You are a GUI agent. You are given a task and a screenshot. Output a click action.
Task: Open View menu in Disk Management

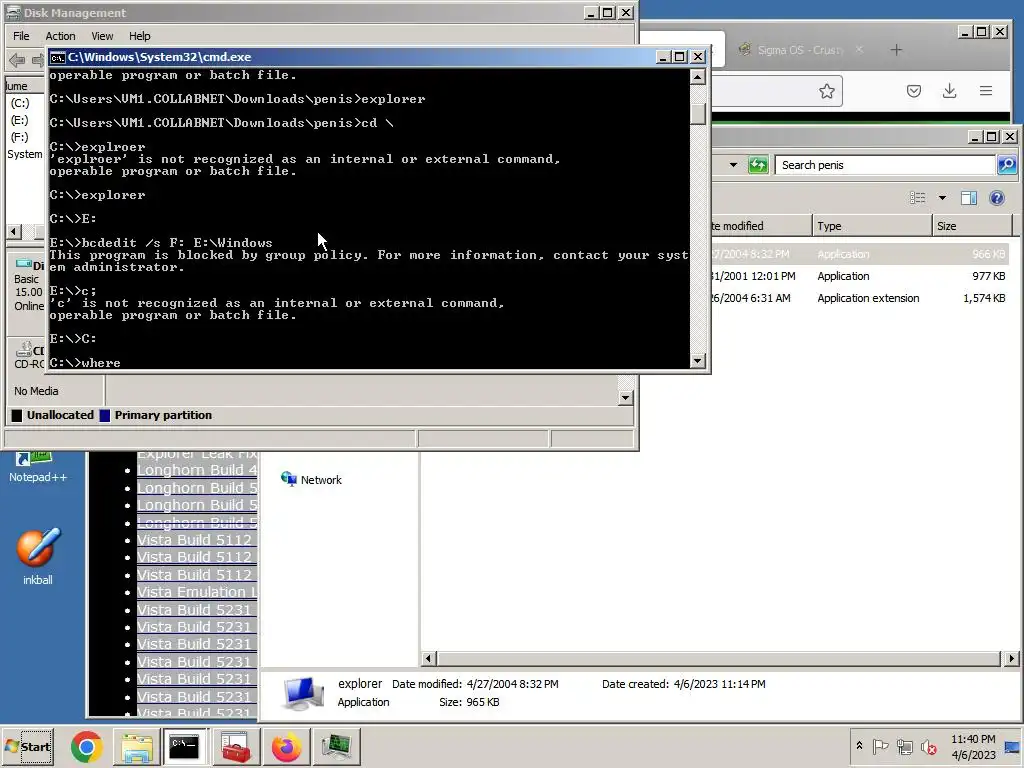click(x=102, y=36)
